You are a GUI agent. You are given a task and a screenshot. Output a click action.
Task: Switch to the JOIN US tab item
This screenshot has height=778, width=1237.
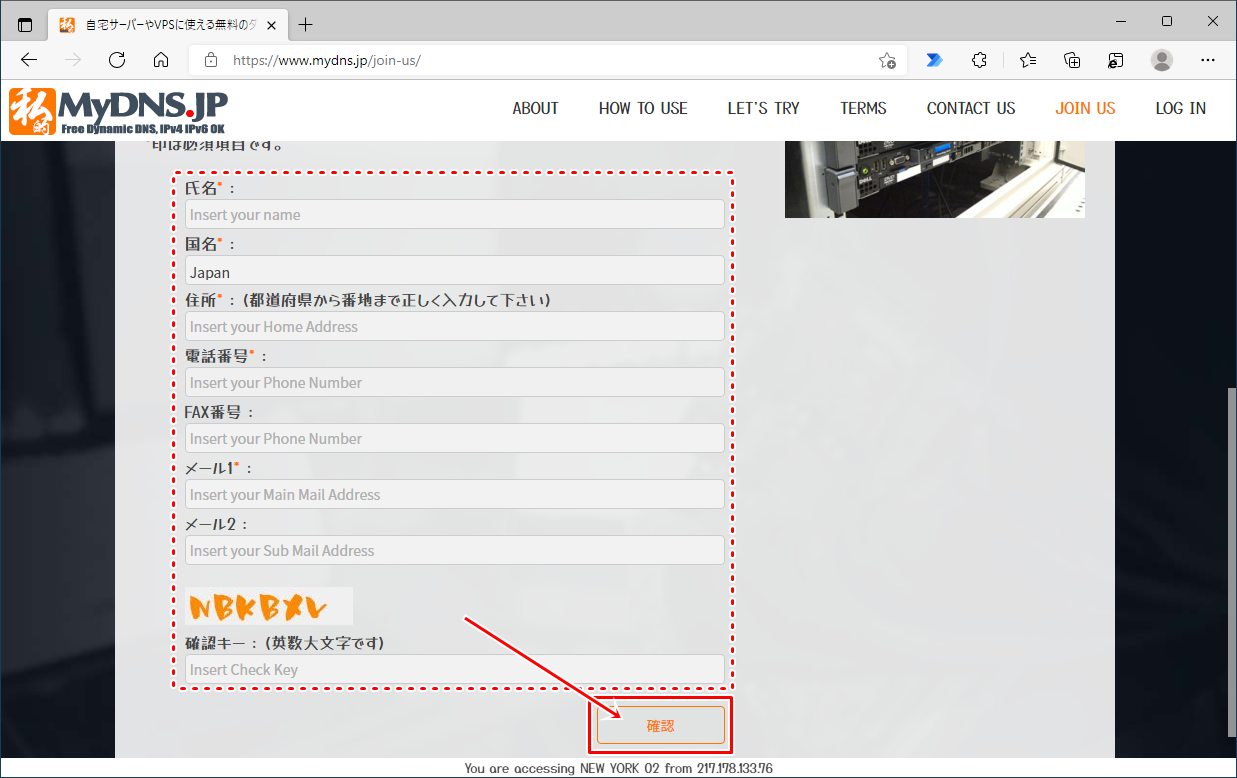coord(1085,108)
